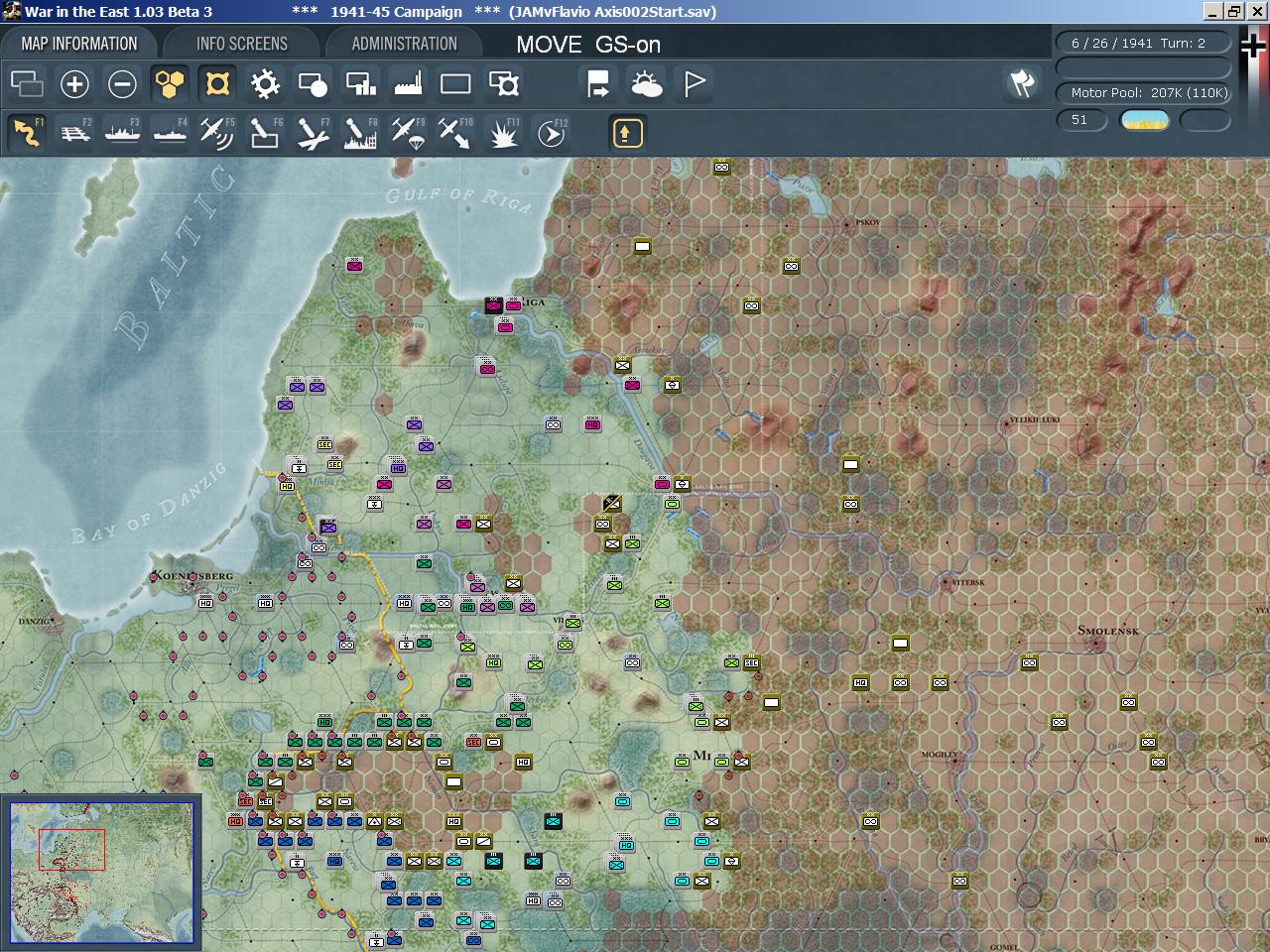
Task: Click the Velikie Luki town label
Action: [1034, 419]
